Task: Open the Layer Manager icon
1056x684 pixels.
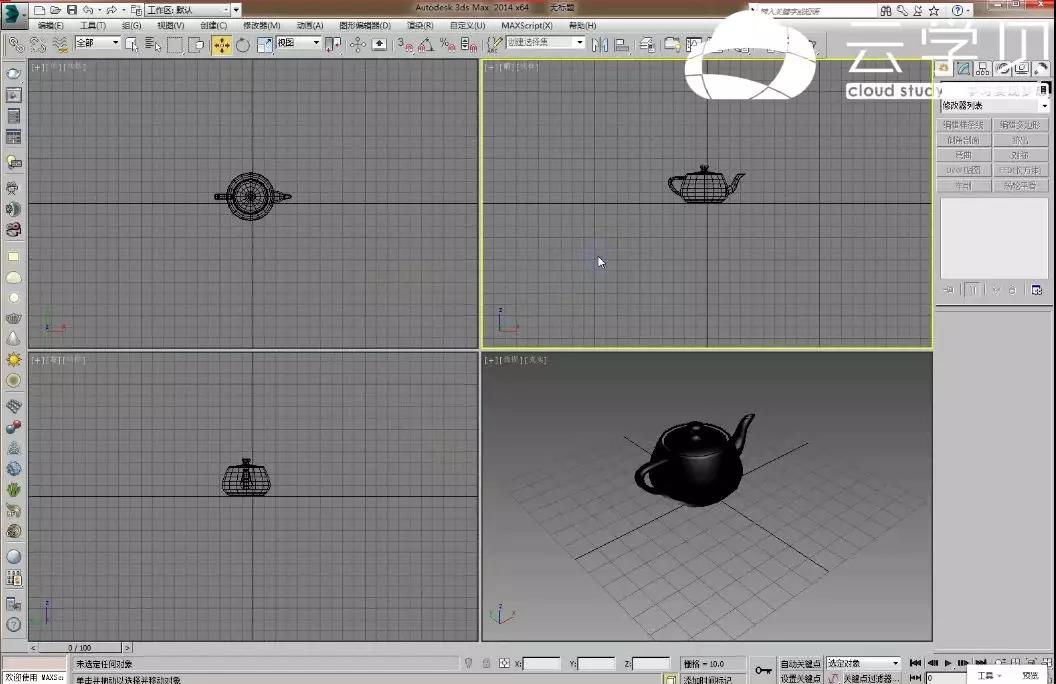Action: point(647,45)
